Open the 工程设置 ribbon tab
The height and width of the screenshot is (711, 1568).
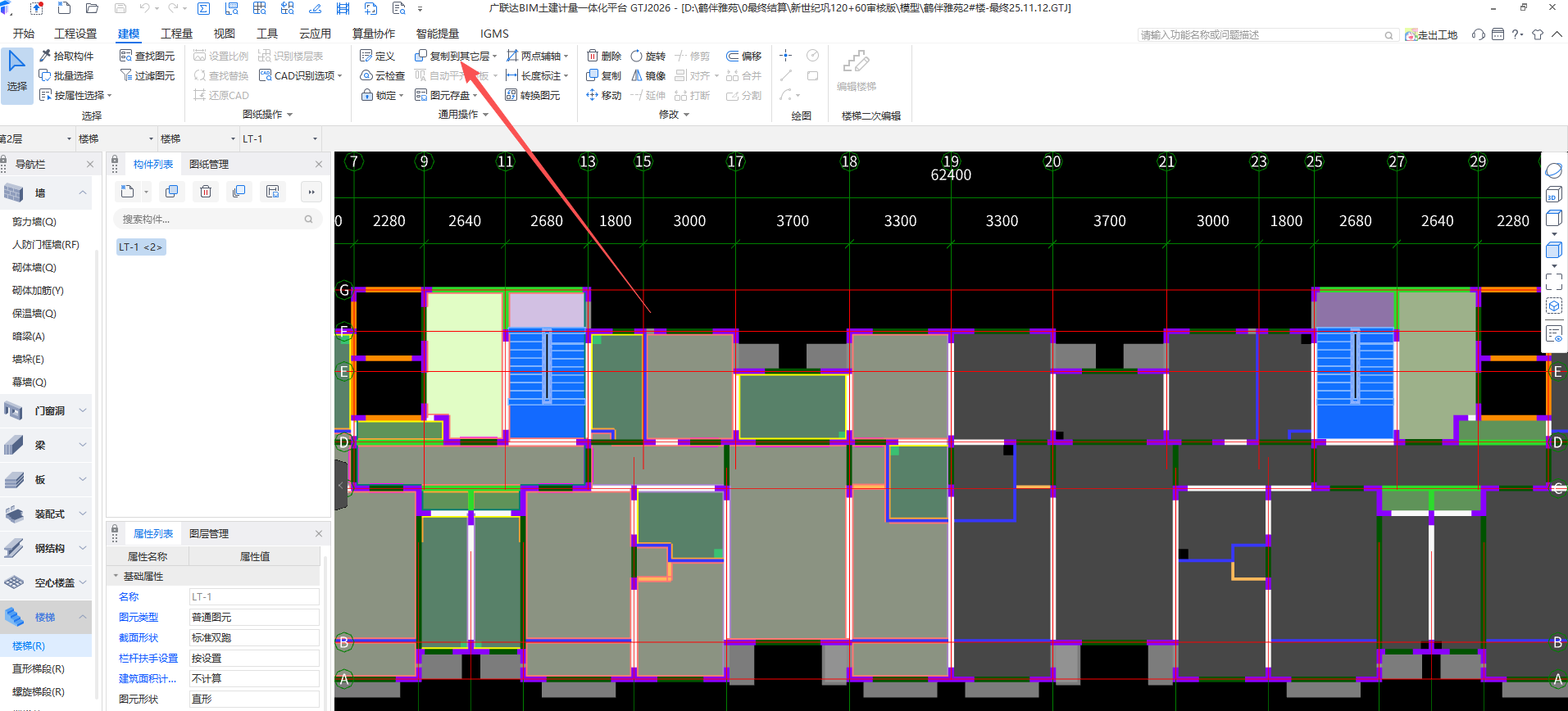(x=75, y=34)
